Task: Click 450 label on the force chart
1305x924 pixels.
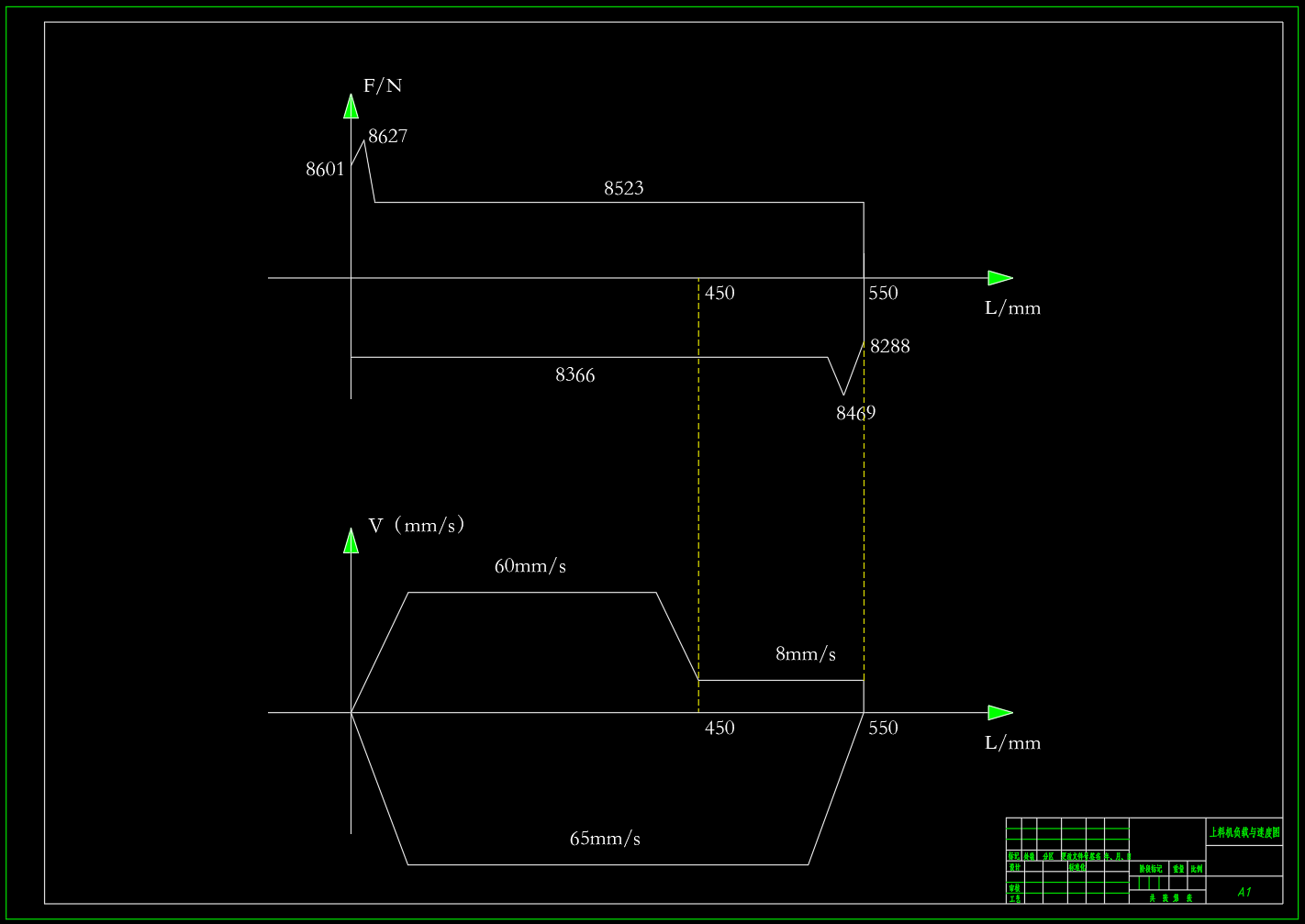Action: coord(719,293)
